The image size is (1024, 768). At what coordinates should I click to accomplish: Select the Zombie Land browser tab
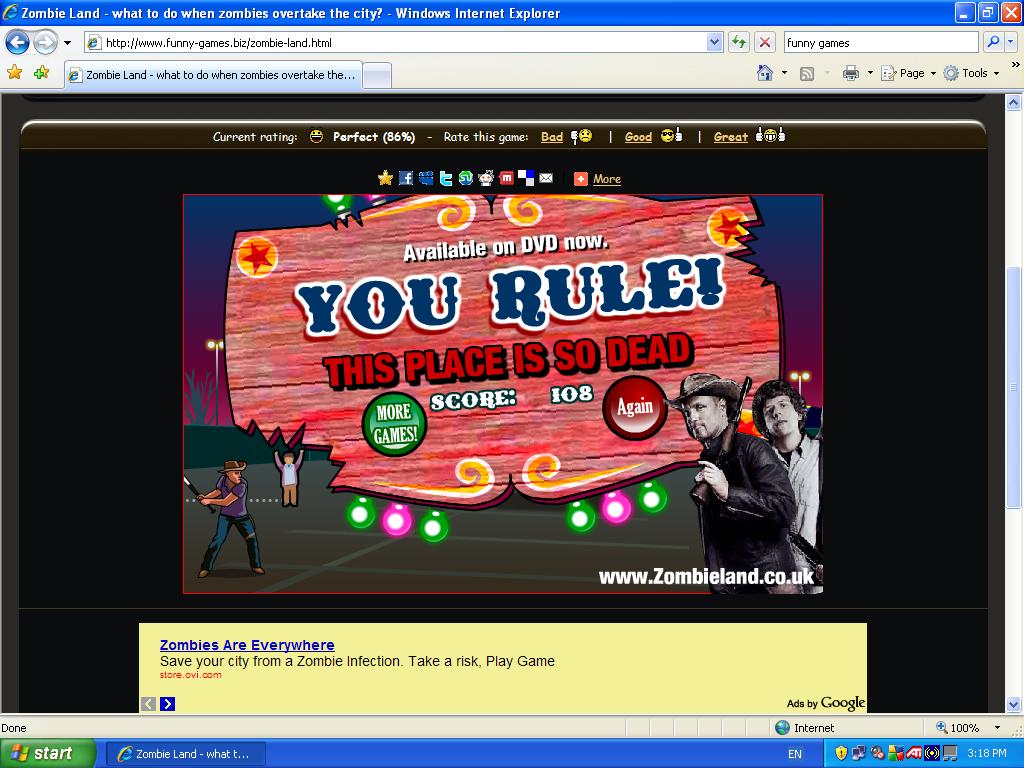pyautogui.click(x=212, y=75)
